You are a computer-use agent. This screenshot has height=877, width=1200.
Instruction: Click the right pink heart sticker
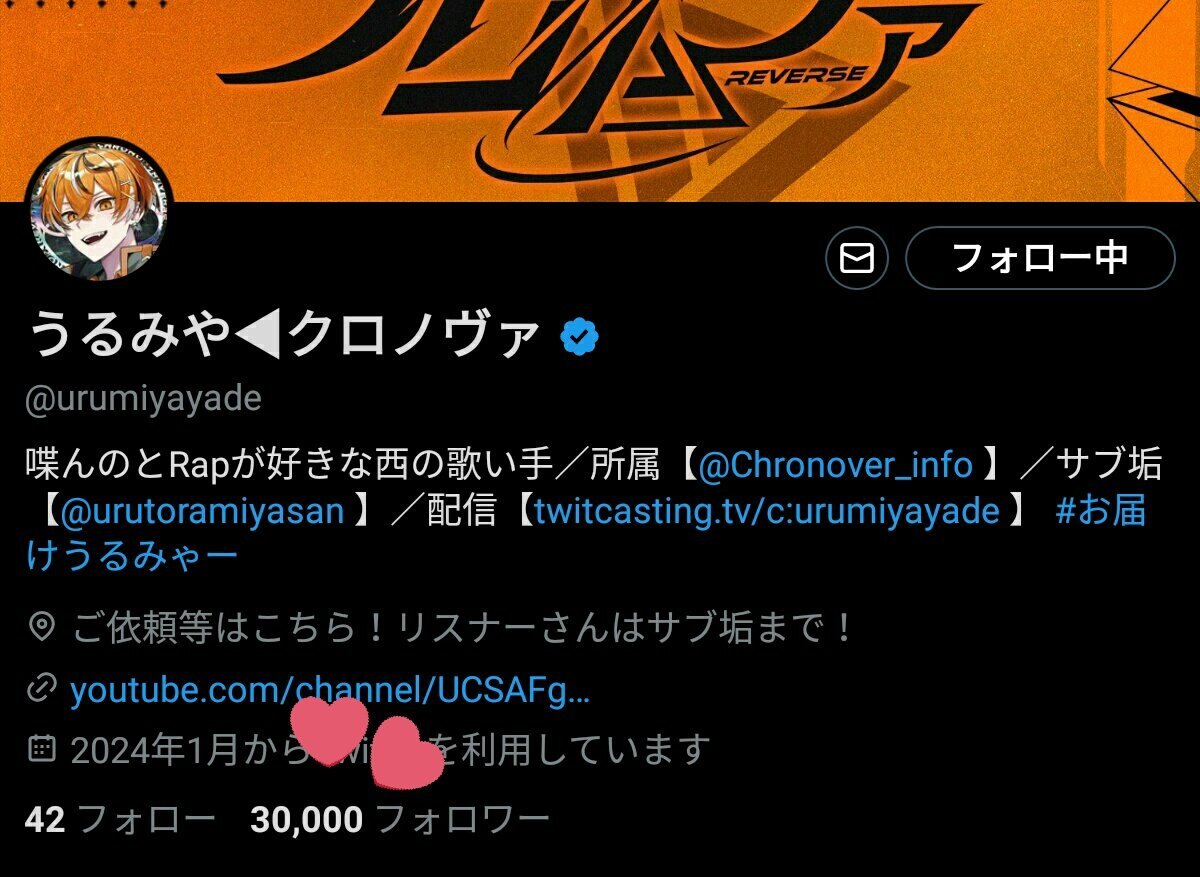click(x=405, y=752)
